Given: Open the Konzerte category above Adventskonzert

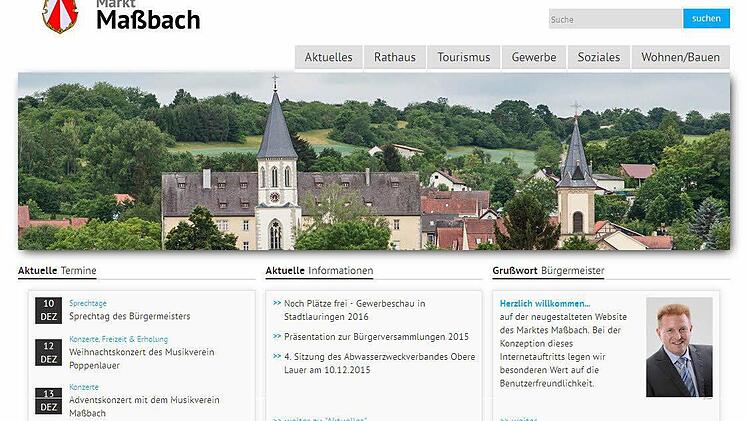Looking at the screenshot, I should pos(84,387).
